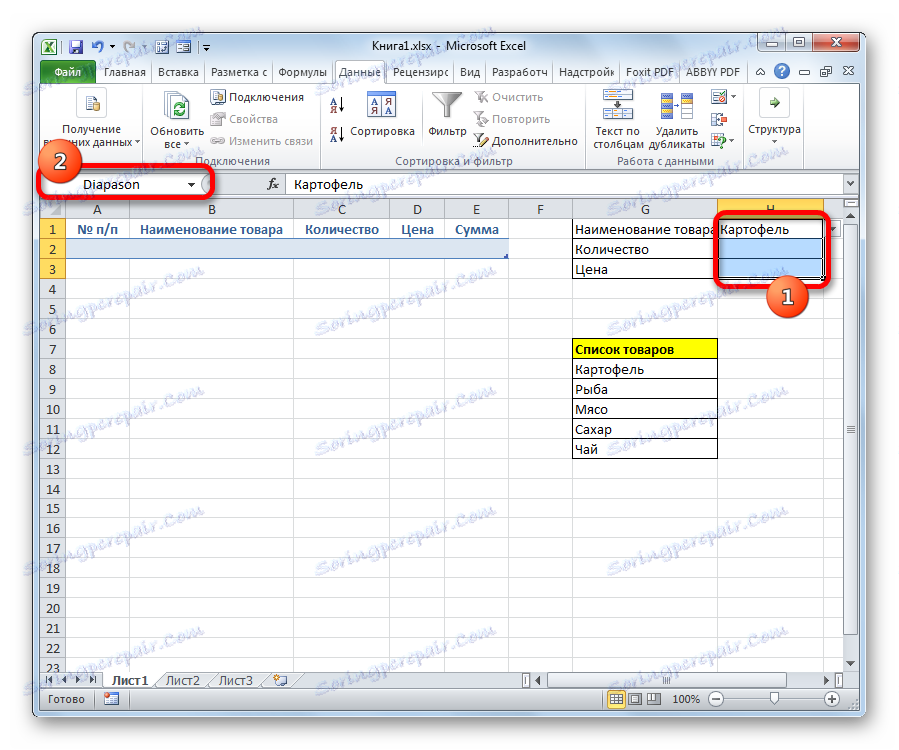Click the Количество header cell in column C
899x750 pixels.
[x=342, y=230]
